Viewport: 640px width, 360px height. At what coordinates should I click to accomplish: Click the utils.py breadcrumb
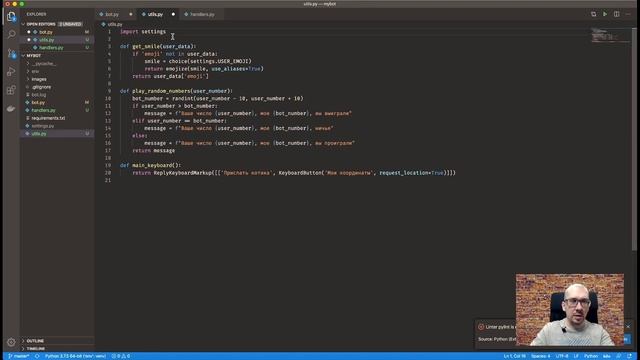(x=112, y=24)
